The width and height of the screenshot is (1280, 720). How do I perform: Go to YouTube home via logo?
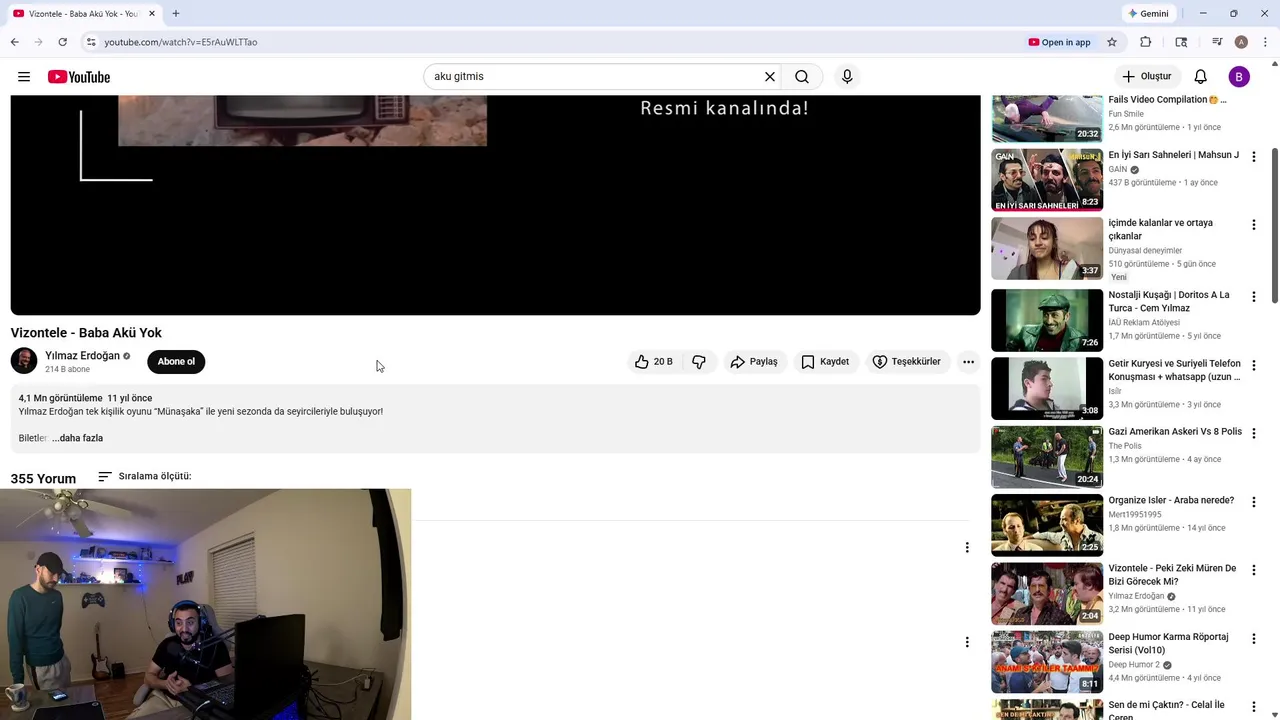click(79, 77)
